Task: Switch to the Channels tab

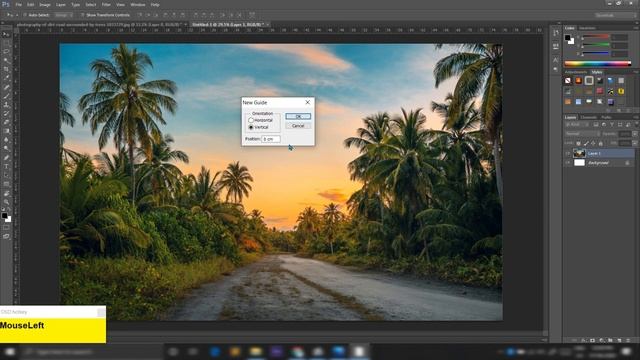Action: pyautogui.click(x=589, y=117)
